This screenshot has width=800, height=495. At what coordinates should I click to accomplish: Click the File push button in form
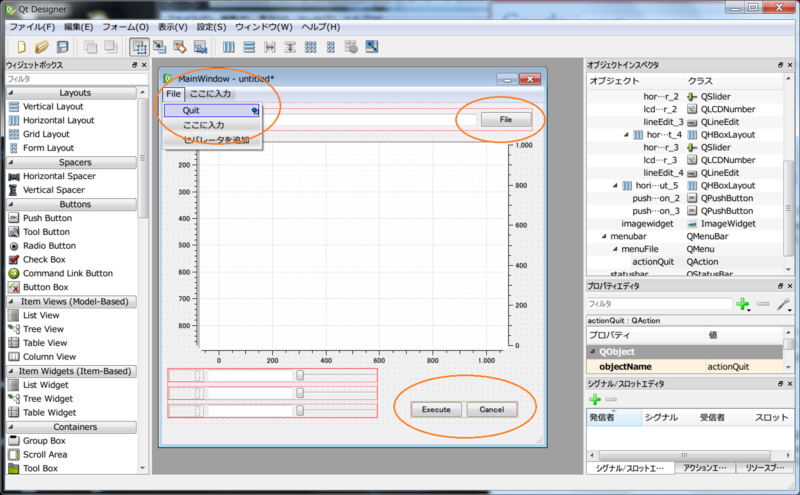pos(506,119)
